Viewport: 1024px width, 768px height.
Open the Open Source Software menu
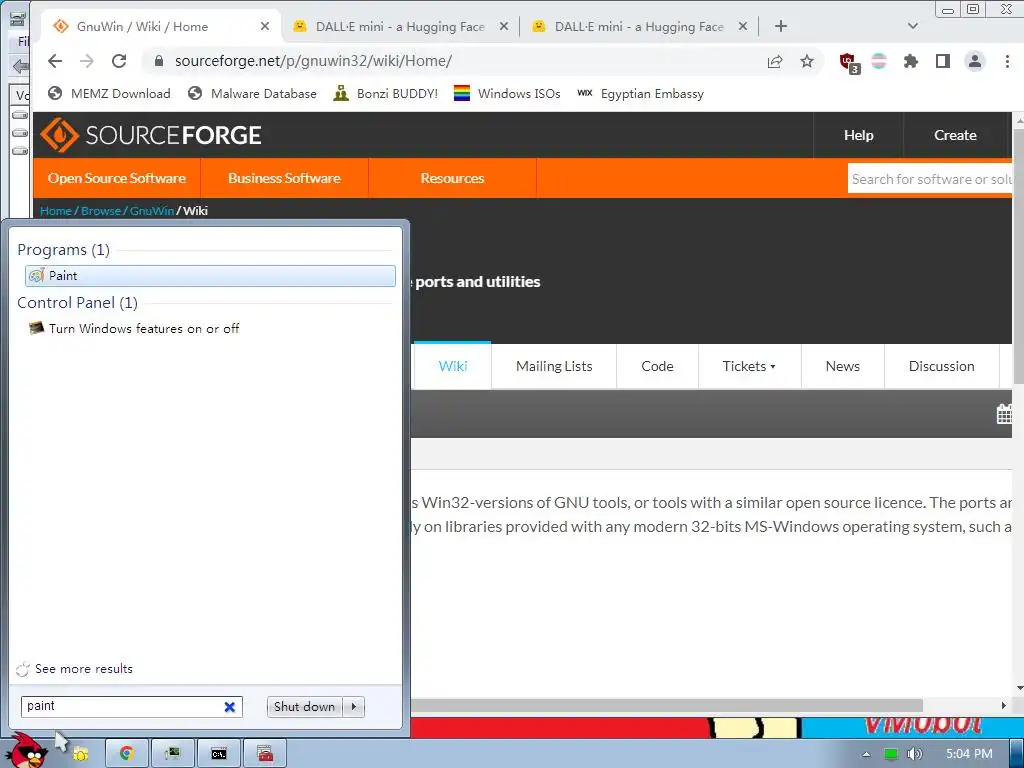point(117,178)
